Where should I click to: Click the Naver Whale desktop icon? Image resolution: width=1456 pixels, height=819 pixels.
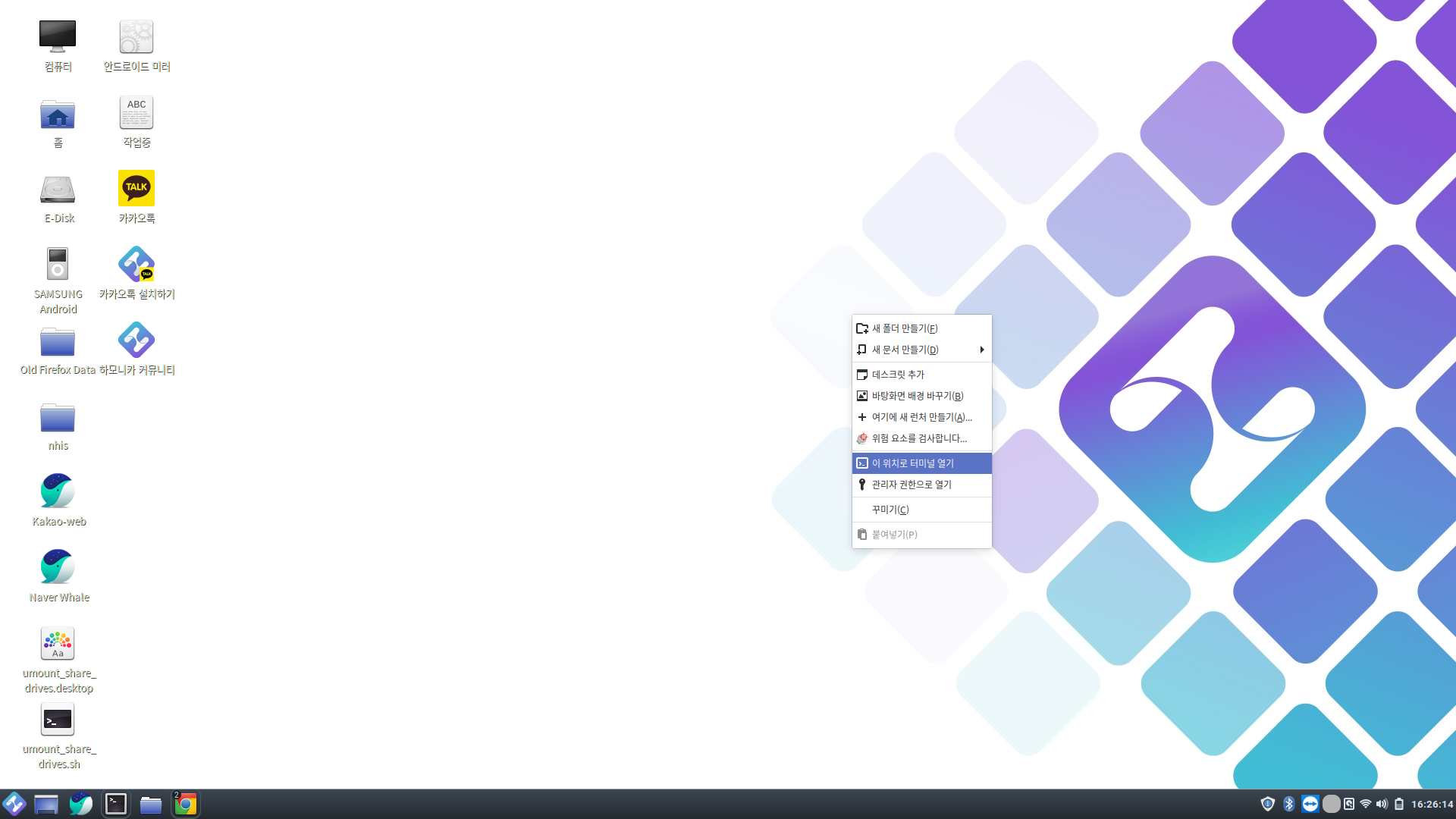[58, 568]
